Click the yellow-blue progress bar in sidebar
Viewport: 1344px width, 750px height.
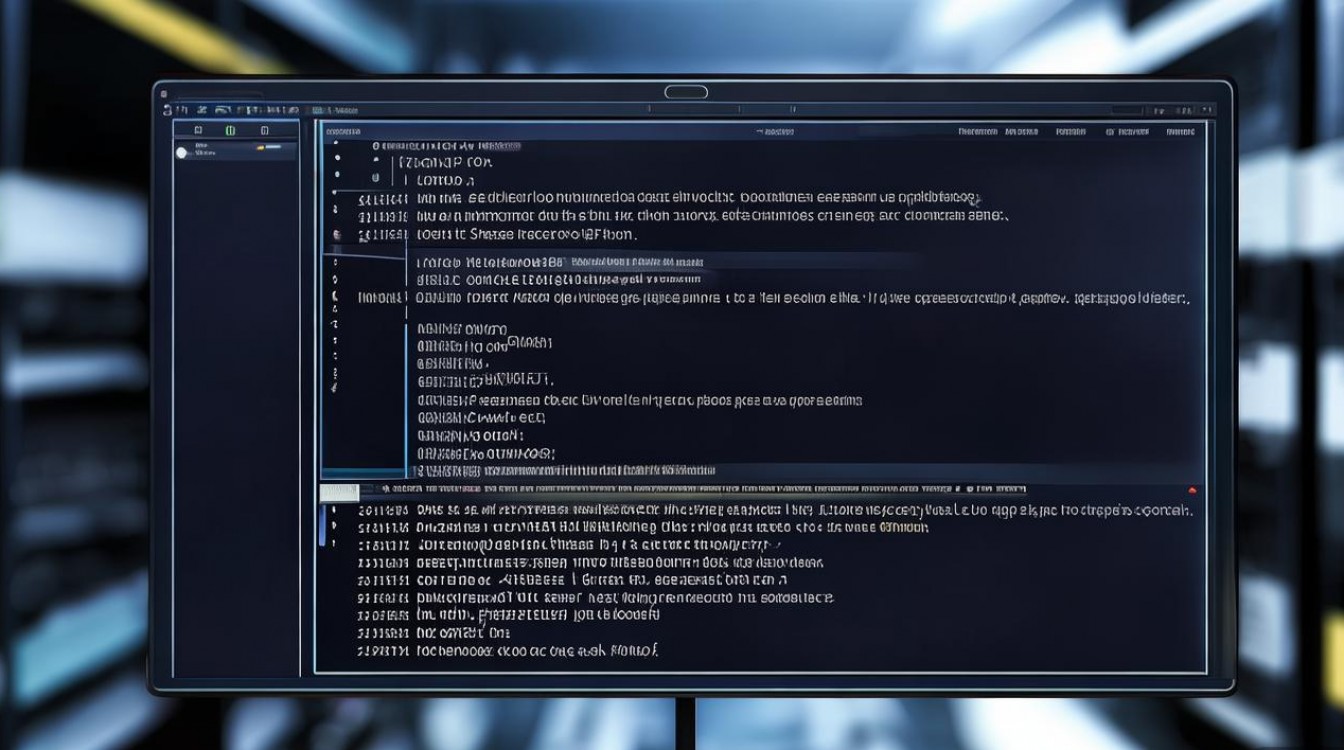276,147
